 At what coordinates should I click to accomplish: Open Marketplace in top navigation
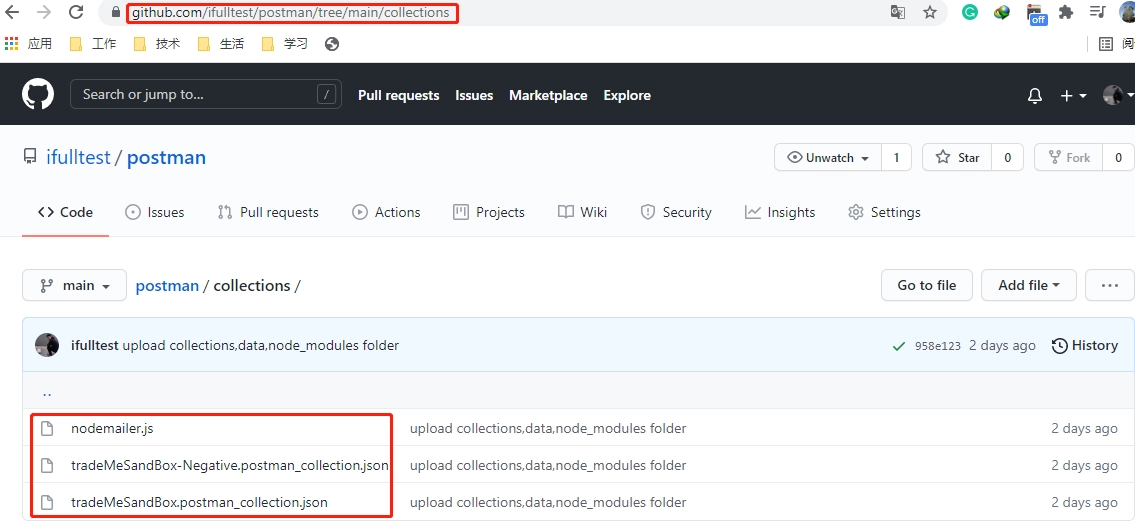[548, 96]
